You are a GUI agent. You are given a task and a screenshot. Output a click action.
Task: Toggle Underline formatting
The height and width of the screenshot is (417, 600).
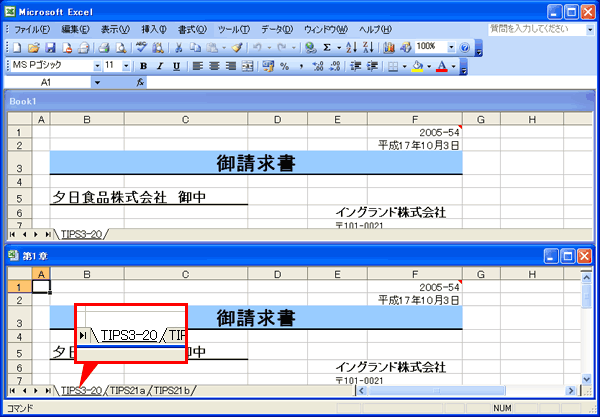point(176,66)
